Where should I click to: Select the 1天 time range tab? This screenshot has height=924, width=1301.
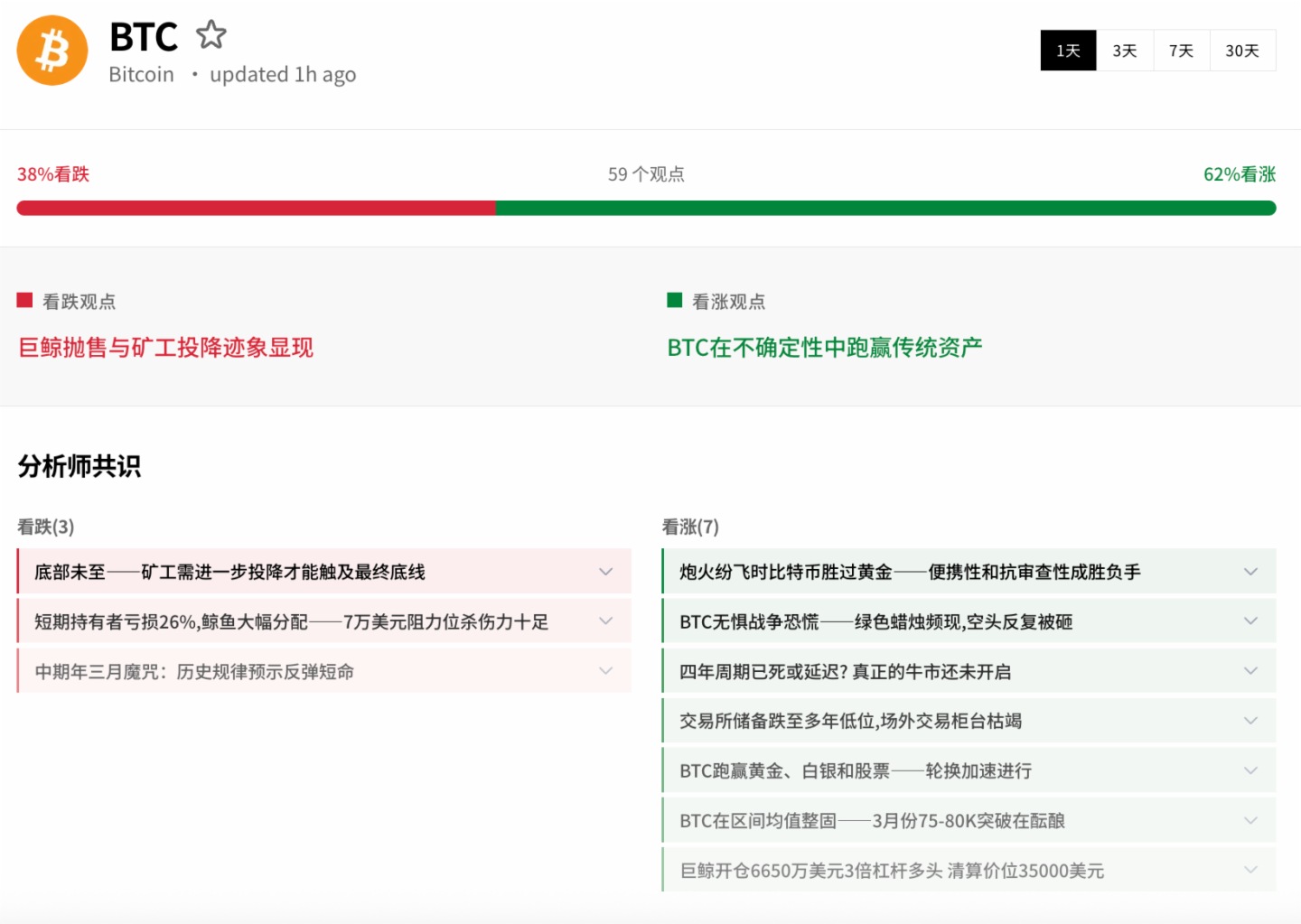tap(1068, 51)
